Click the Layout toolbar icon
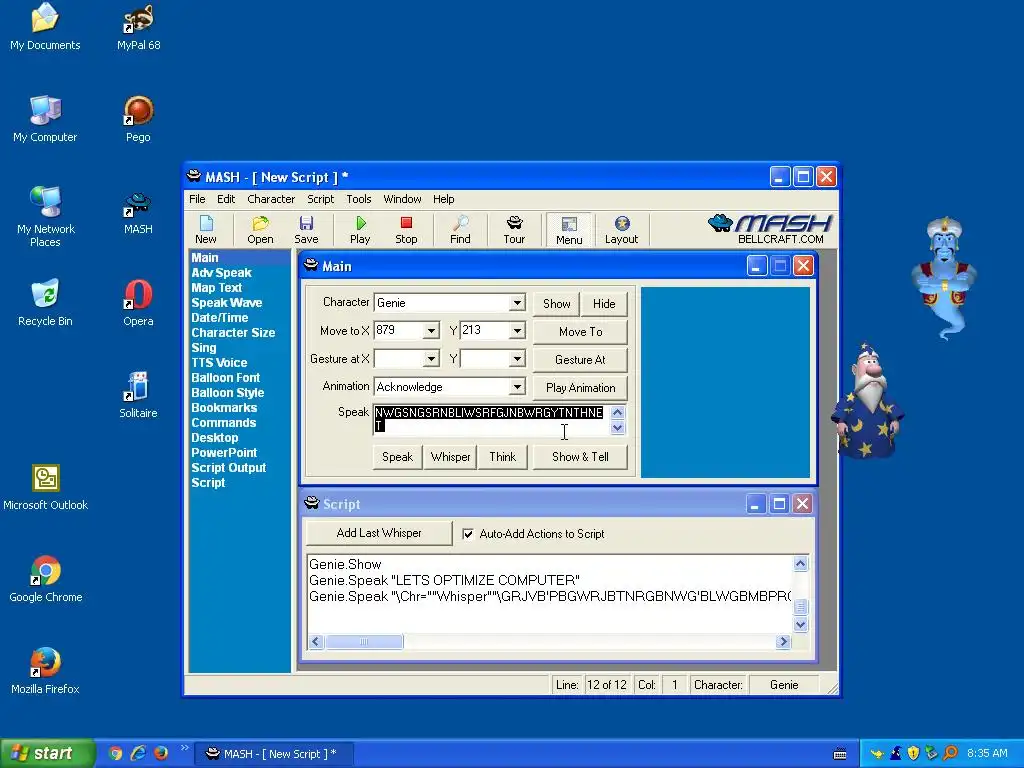The width and height of the screenshot is (1024, 768). click(621, 230)
